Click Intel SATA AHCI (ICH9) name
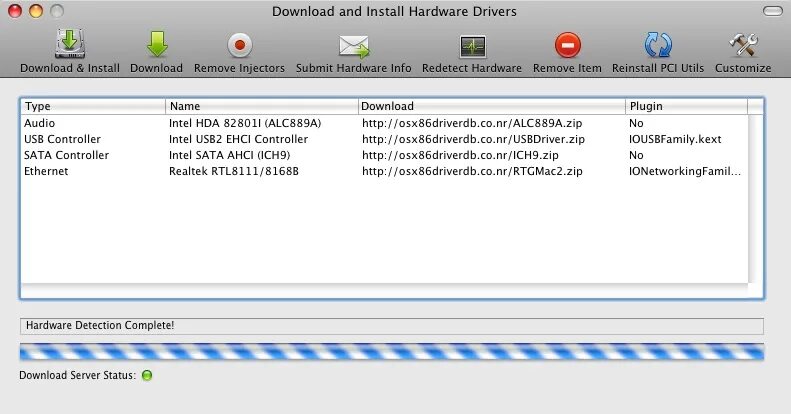Viewport: 791px width, 414px height. pyautogui.click(x=230, y=155)
